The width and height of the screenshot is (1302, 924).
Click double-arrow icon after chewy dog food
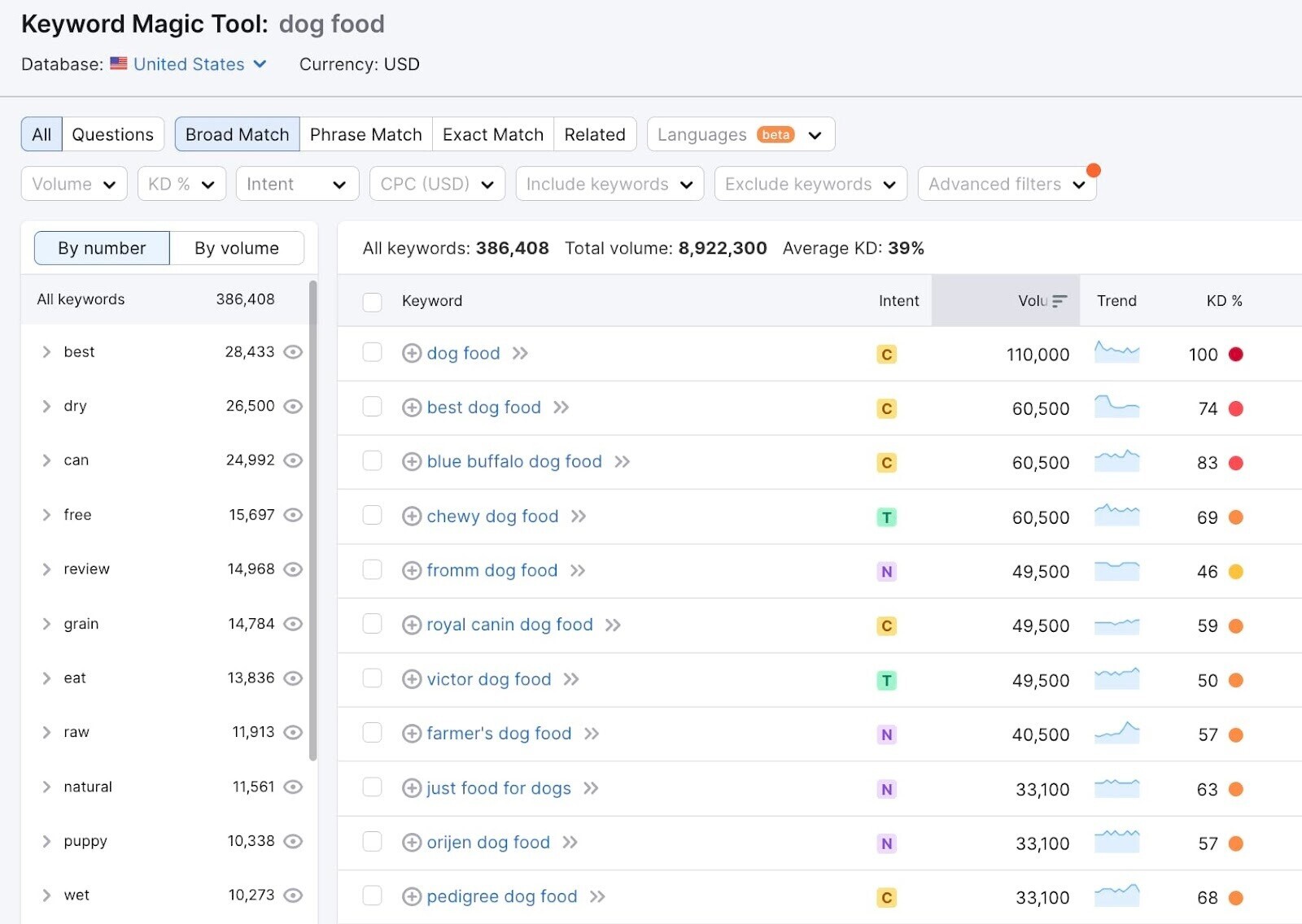coord(578,516)
